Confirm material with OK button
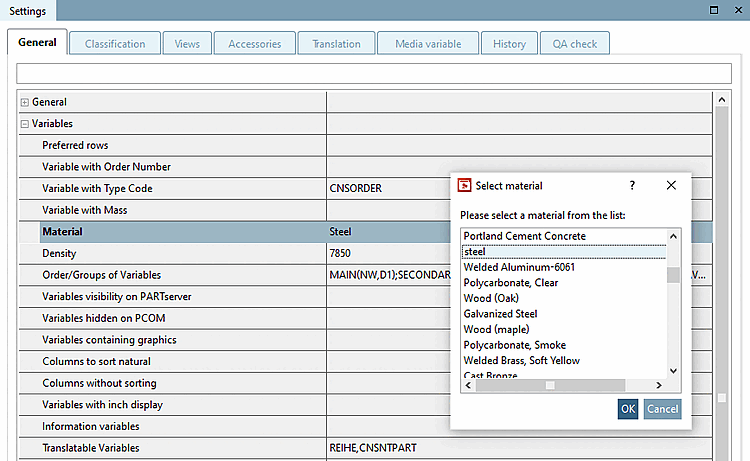Viewport: 750px width, 461px height. [x=628, y=409]
